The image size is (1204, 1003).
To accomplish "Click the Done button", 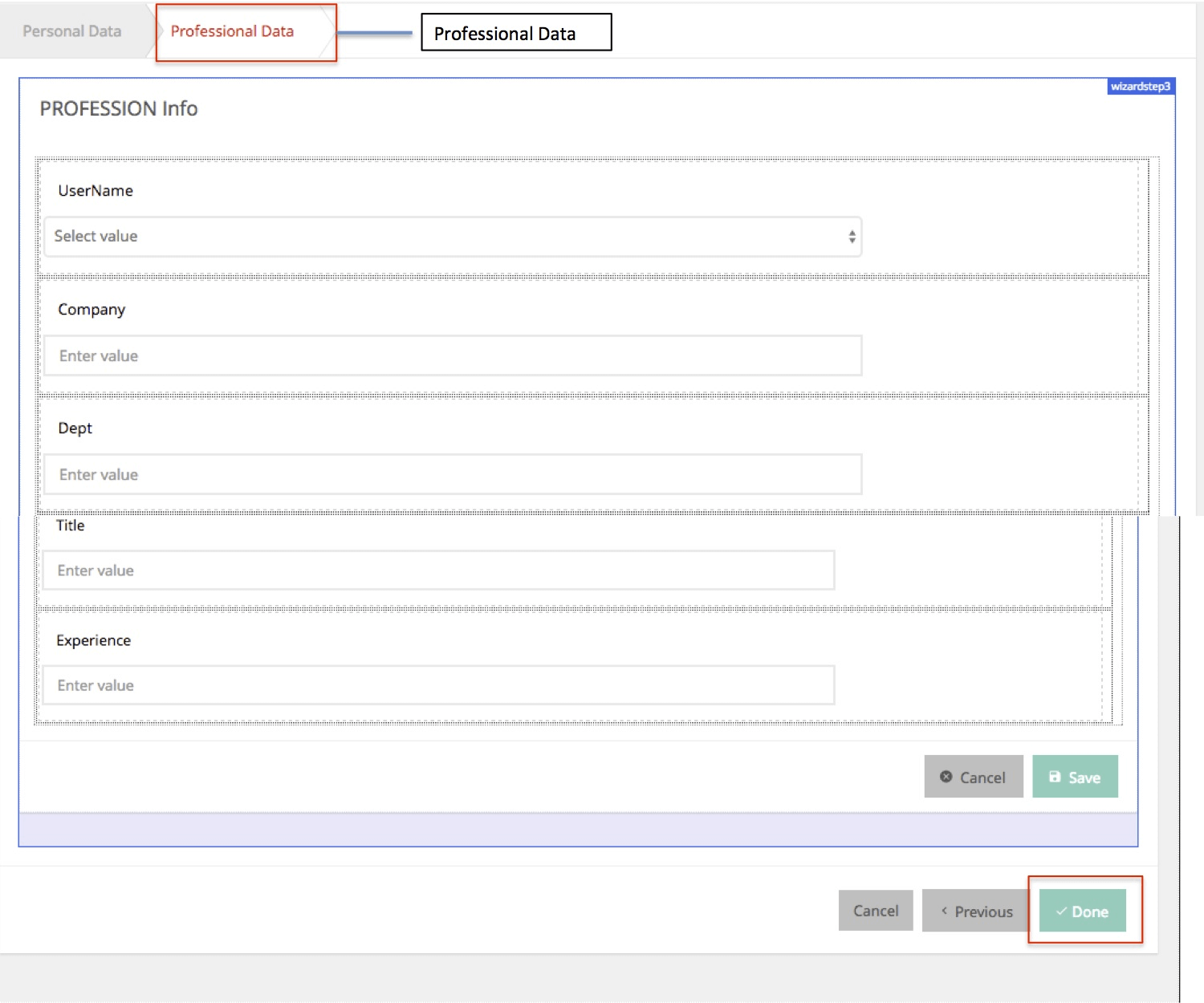I will coord(1084,911).
